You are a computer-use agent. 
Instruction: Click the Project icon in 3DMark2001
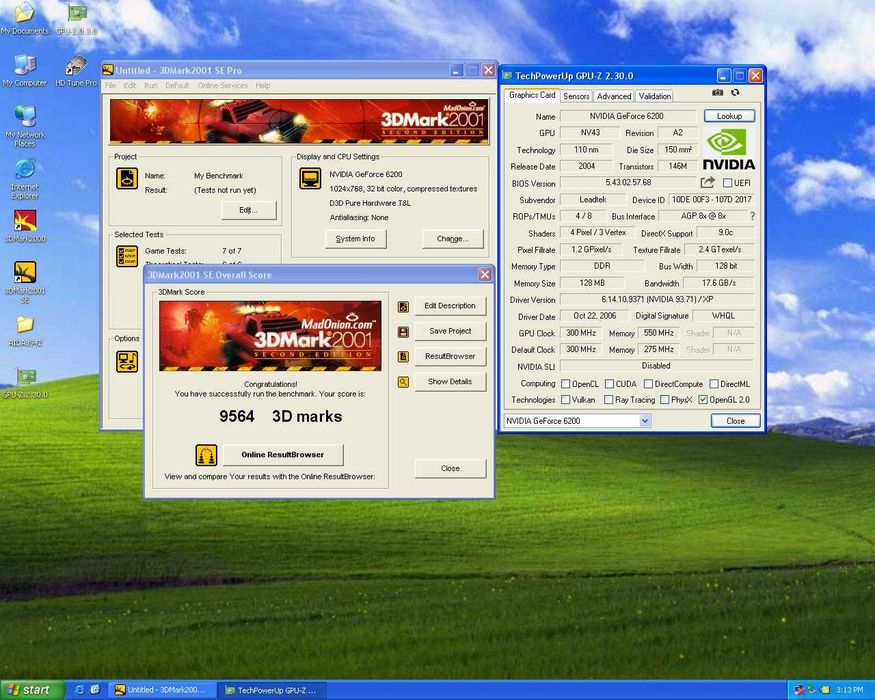(x=127, y=179)
